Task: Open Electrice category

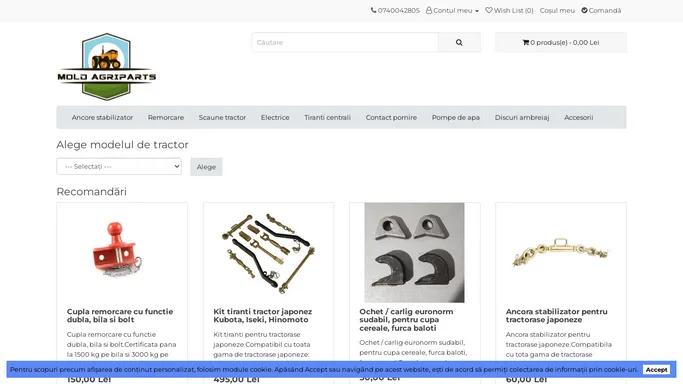Action: (x=275, y=118)
